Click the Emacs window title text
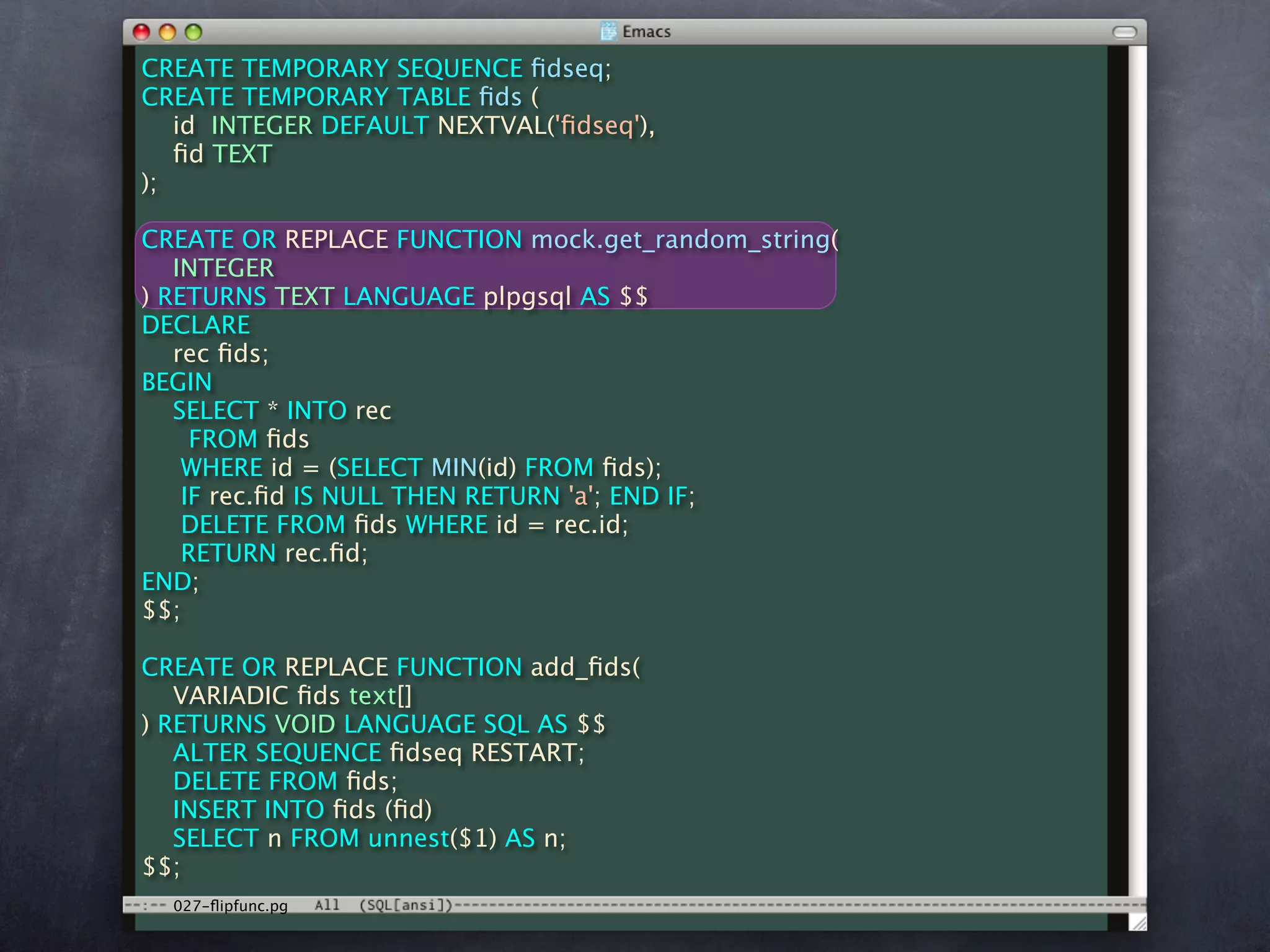The width and height of the screenshot is (1270, 952). (x=646, y=32)
